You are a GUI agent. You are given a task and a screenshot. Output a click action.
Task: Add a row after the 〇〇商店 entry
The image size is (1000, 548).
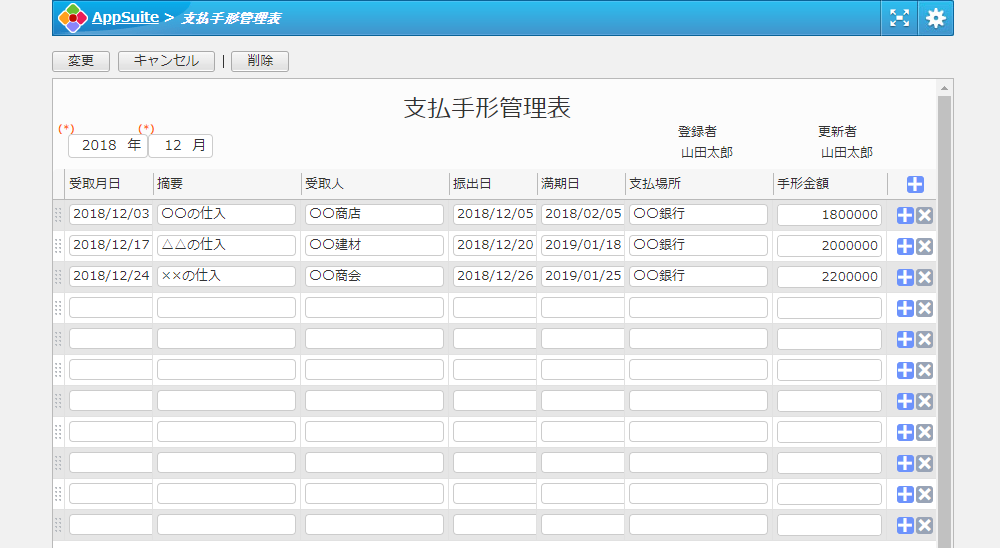pos(905,215)
